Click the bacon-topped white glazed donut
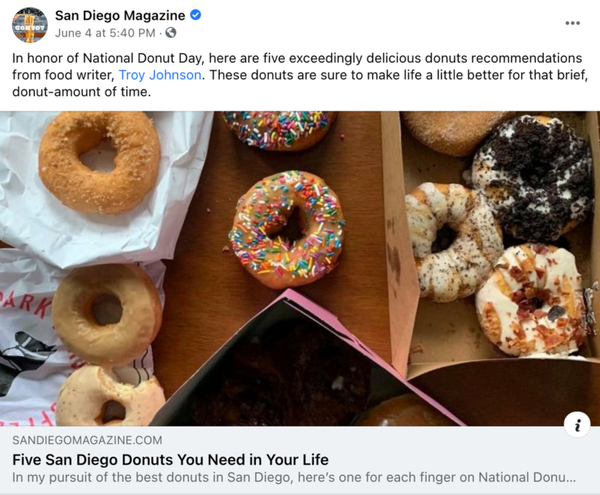 [532, 300]
